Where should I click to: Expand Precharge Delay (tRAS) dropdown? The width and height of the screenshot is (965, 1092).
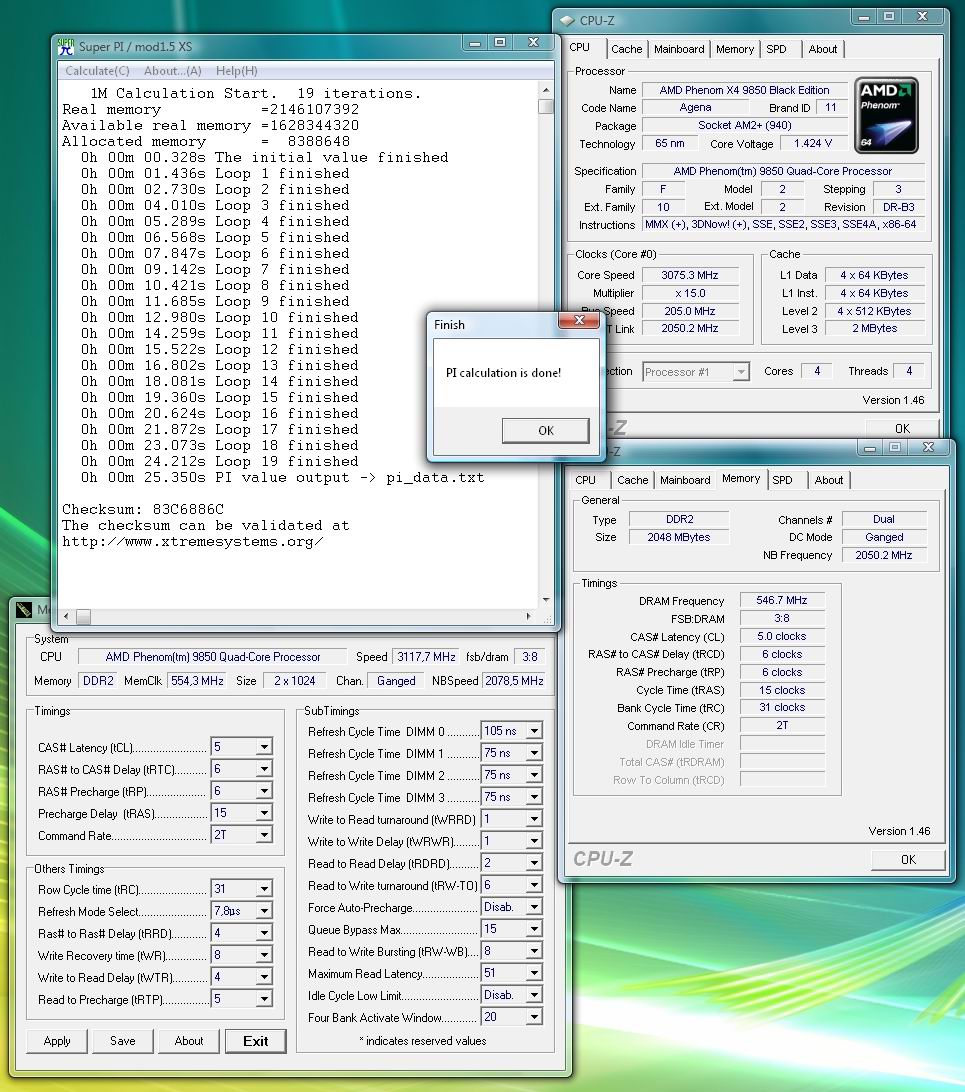[264, 813]
